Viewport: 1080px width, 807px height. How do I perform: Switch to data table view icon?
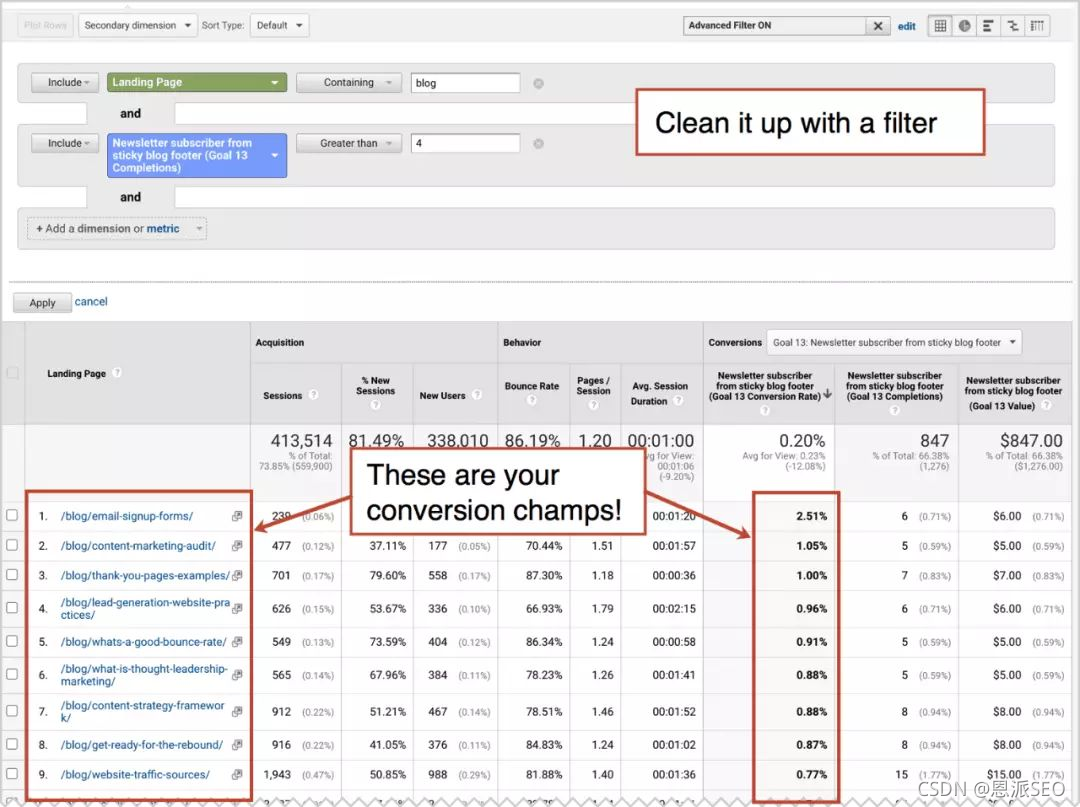point(940,25)
